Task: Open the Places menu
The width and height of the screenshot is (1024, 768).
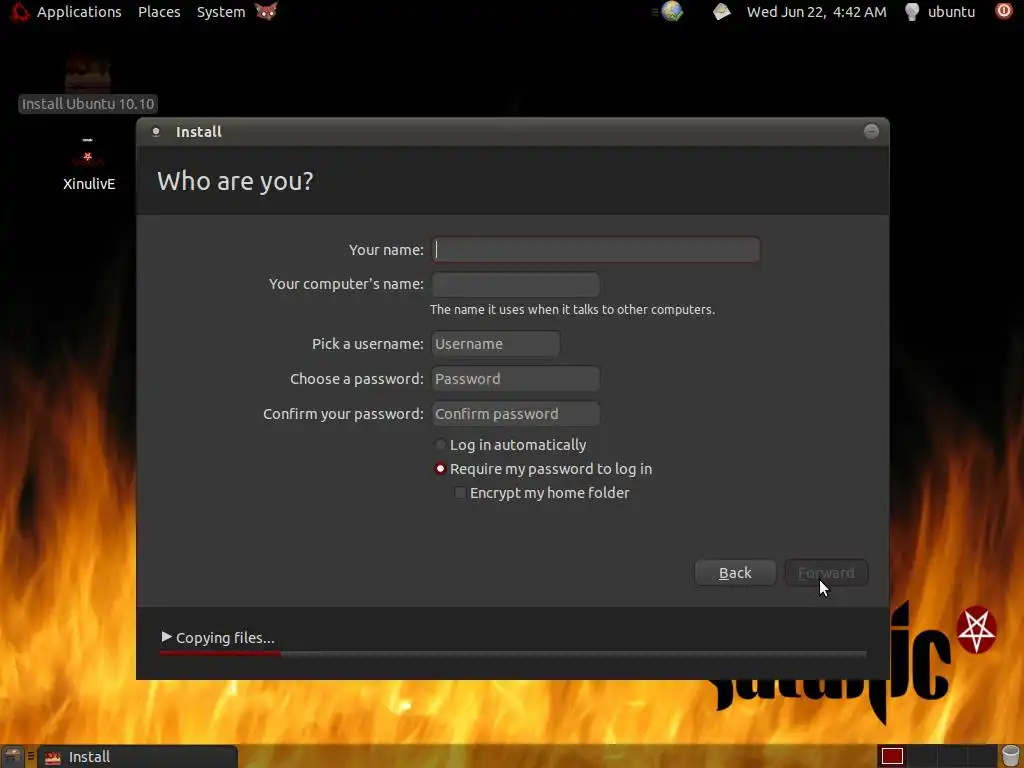Action: [x=159, y=12]
